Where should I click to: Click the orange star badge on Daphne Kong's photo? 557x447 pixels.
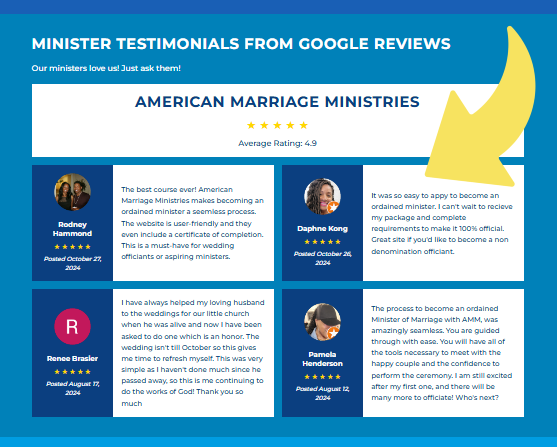tap(333, 207)
